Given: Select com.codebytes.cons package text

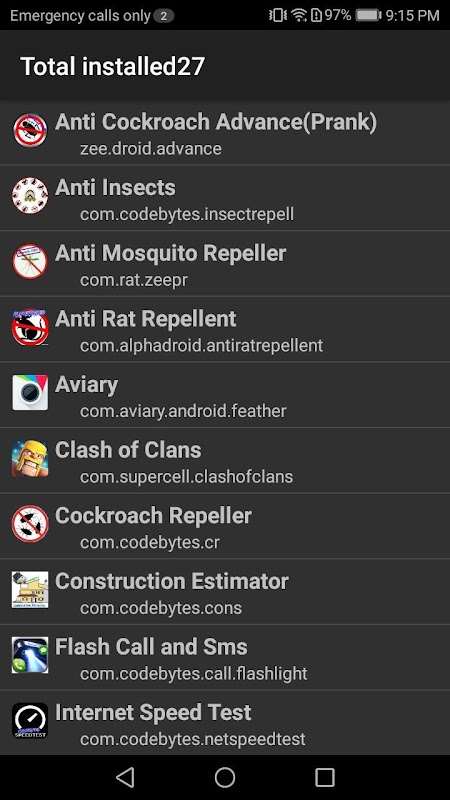Looking at the screenshot, I should coord(161,608).
